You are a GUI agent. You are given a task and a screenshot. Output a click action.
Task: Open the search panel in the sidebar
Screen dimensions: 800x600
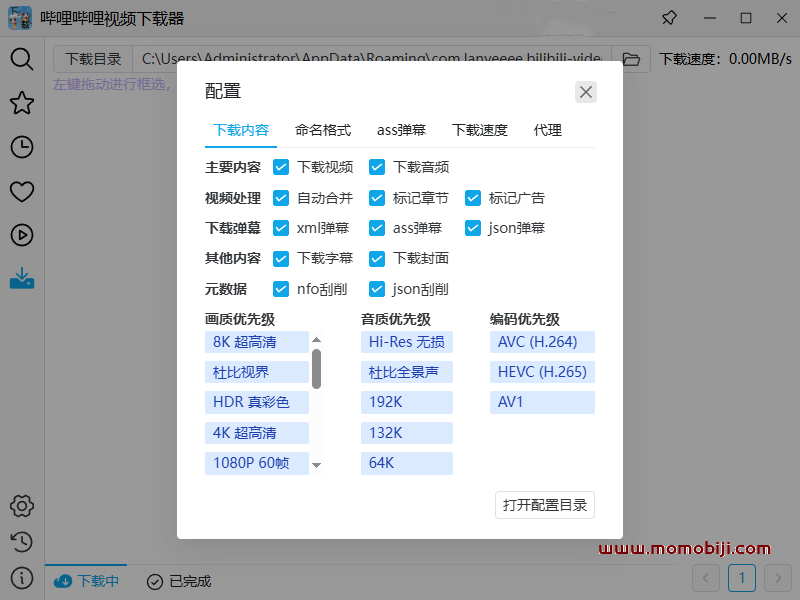21,59
